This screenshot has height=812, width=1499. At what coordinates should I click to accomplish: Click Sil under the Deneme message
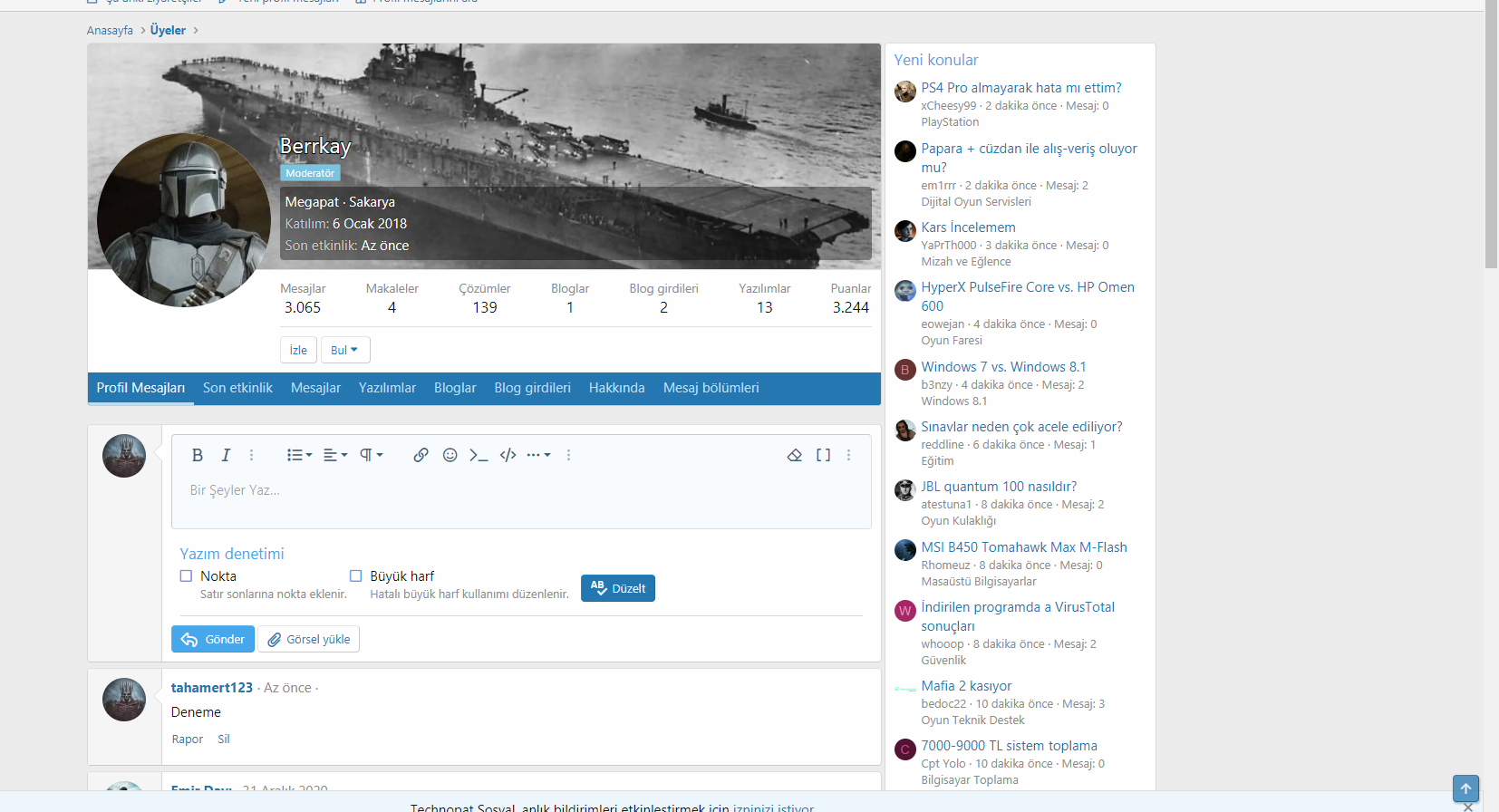224,739
